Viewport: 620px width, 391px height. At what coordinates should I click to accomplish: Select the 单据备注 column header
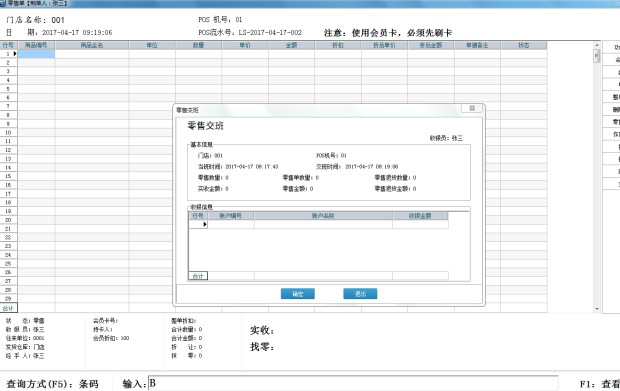477,45
